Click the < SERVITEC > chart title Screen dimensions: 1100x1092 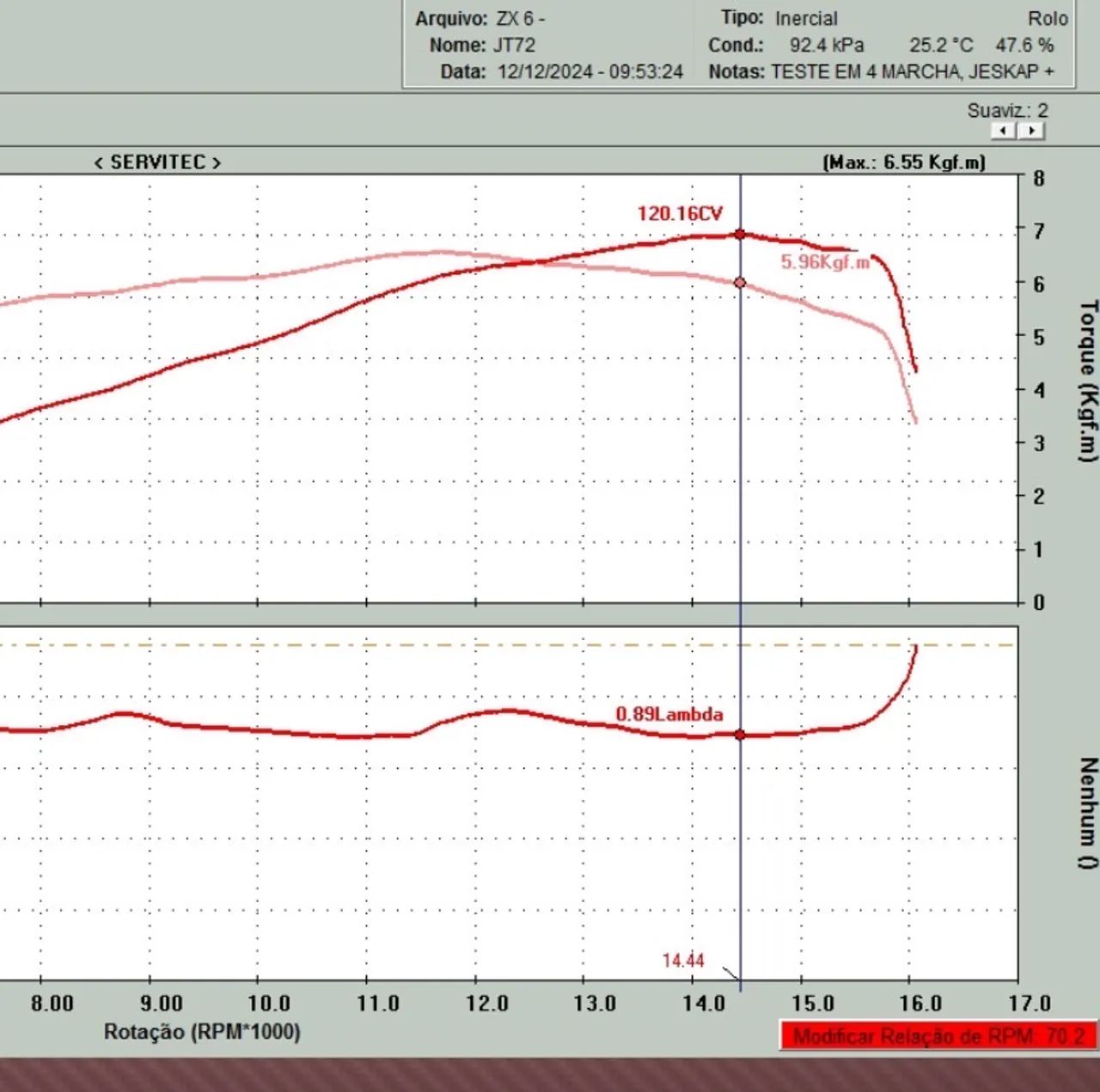(x=157, y=162)
